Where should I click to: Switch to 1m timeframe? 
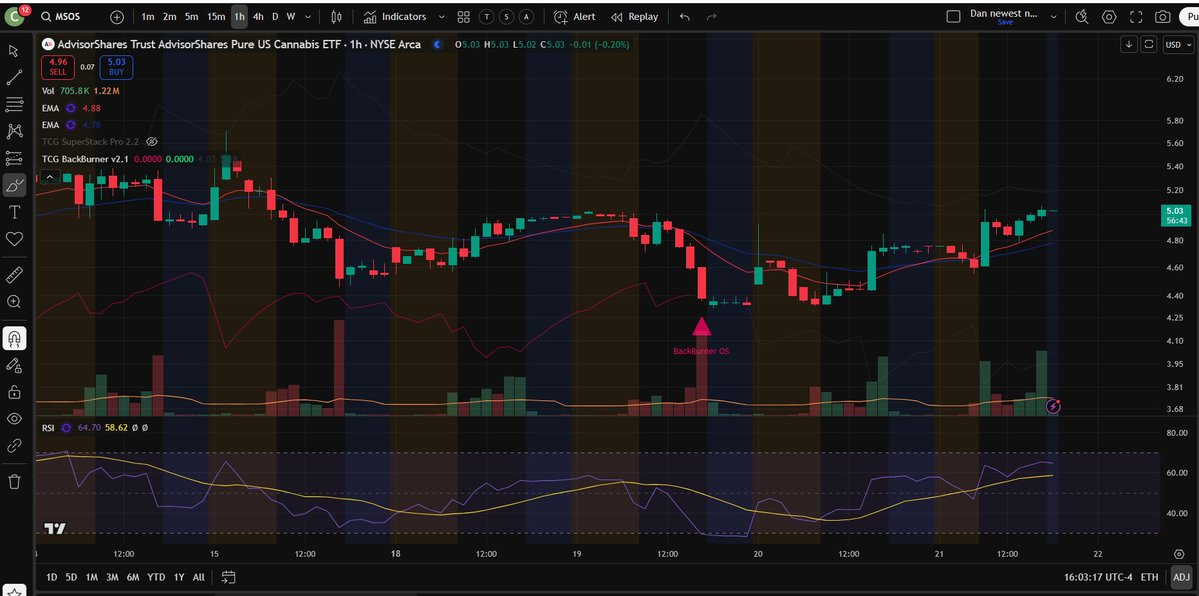click(148, 17)
